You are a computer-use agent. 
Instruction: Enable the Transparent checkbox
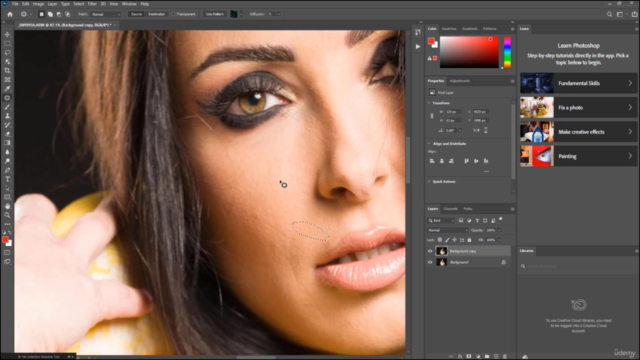pyautogui.click(x=173, y=14)
